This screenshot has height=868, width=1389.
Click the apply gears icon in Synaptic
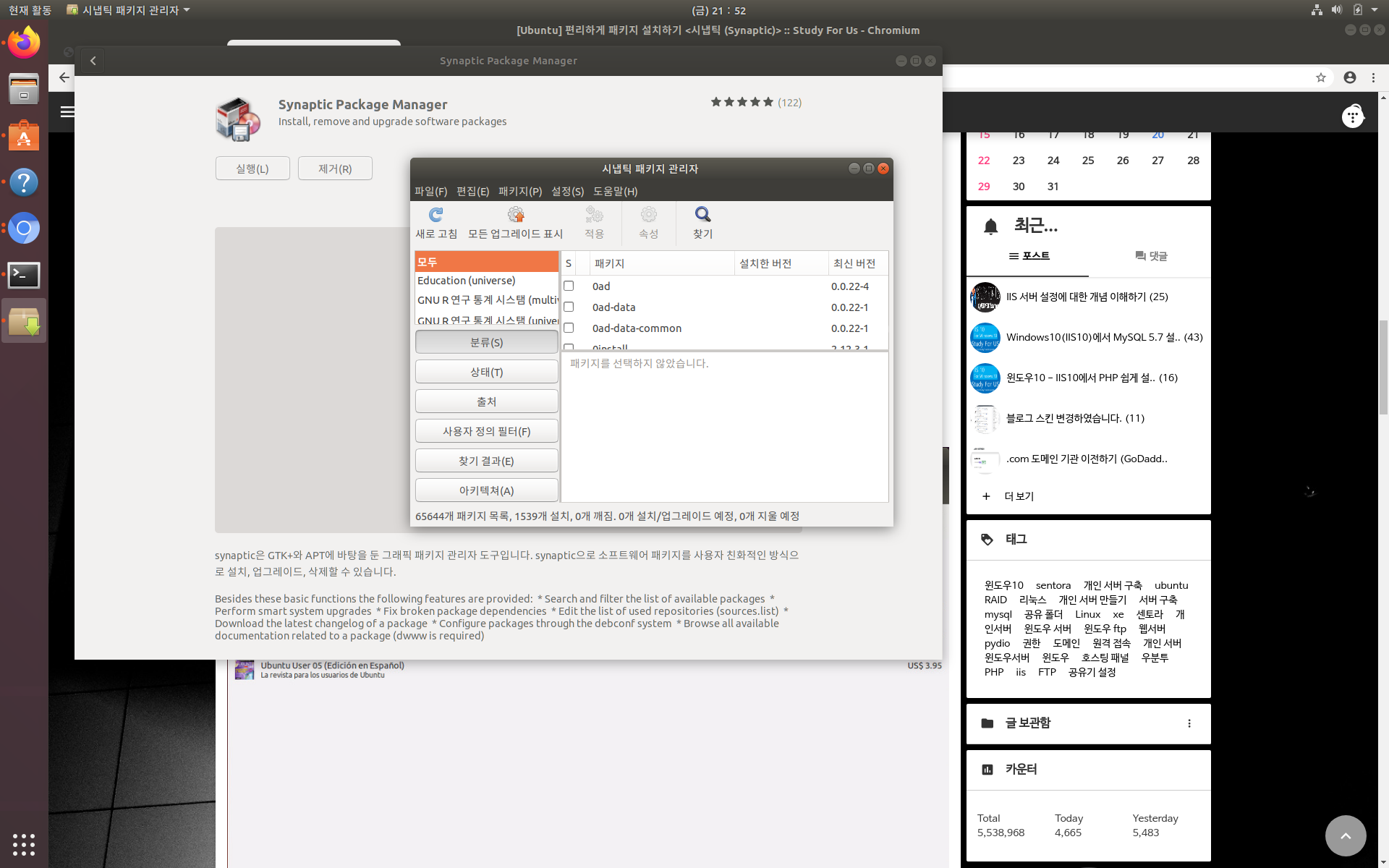tap(594, 215)
